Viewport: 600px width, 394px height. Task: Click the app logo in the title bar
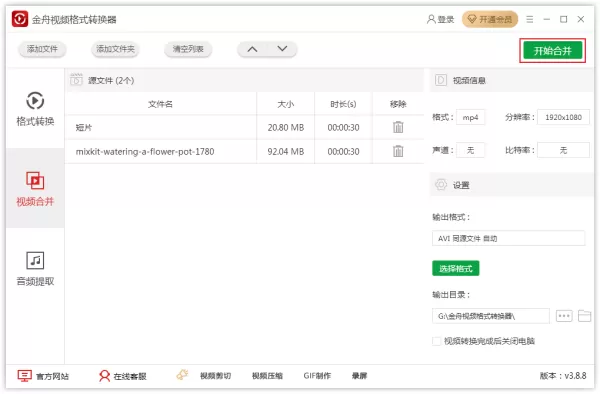[20, 19]
